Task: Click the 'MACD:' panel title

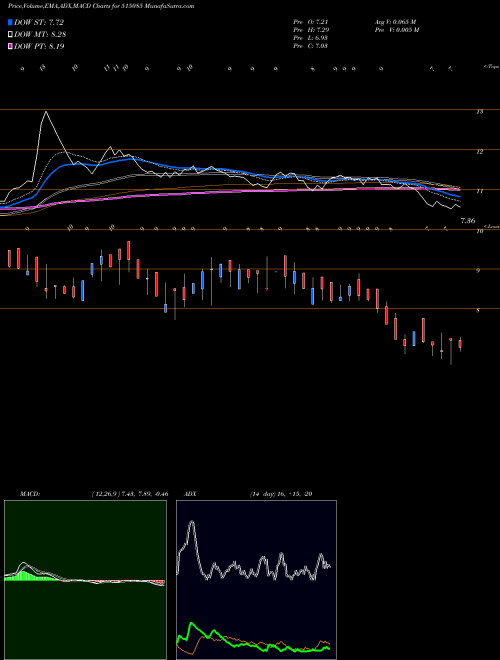Action: [x=30, y=494]
